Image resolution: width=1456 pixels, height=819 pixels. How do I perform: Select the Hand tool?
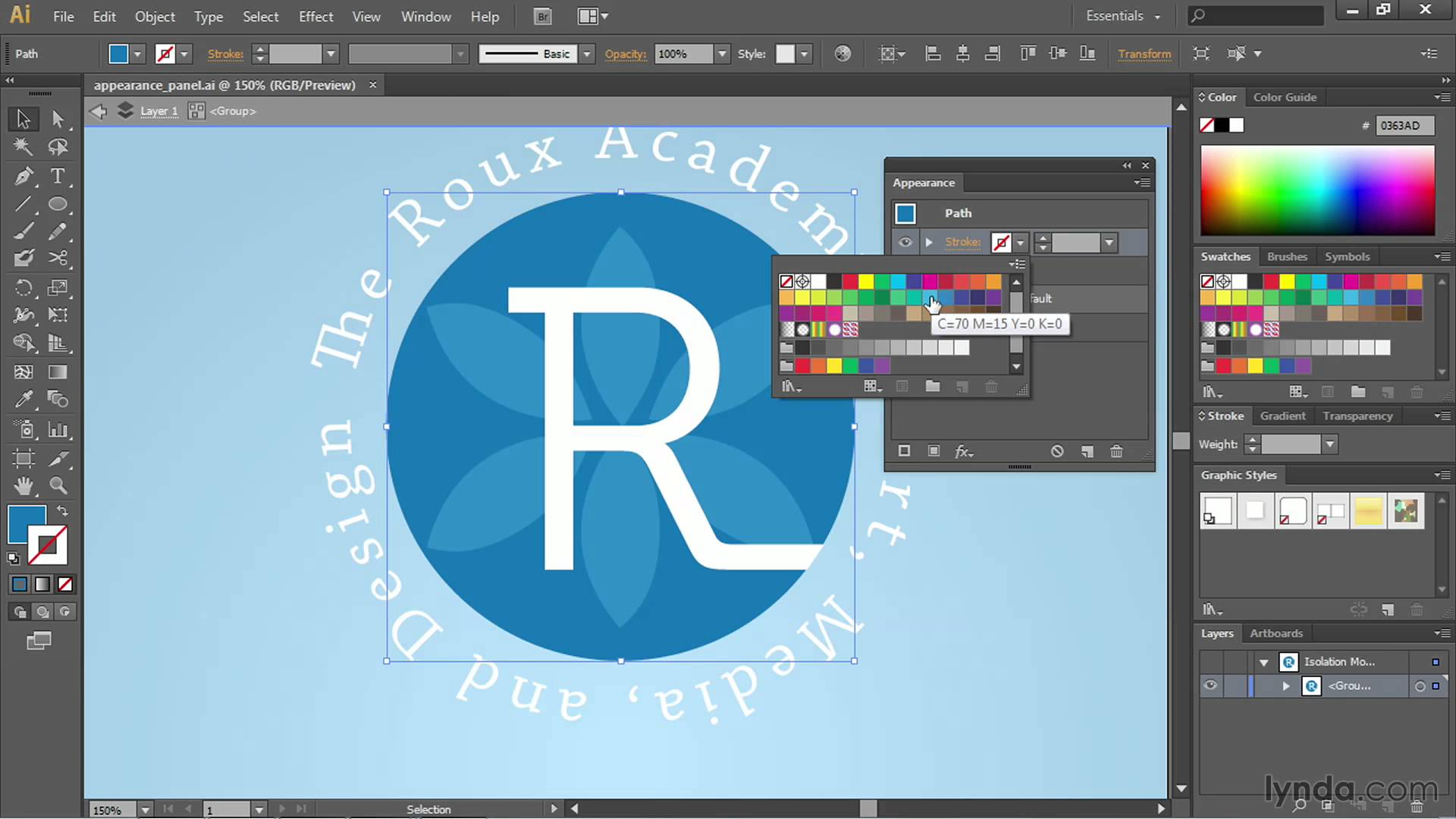[x=23, y=485]
